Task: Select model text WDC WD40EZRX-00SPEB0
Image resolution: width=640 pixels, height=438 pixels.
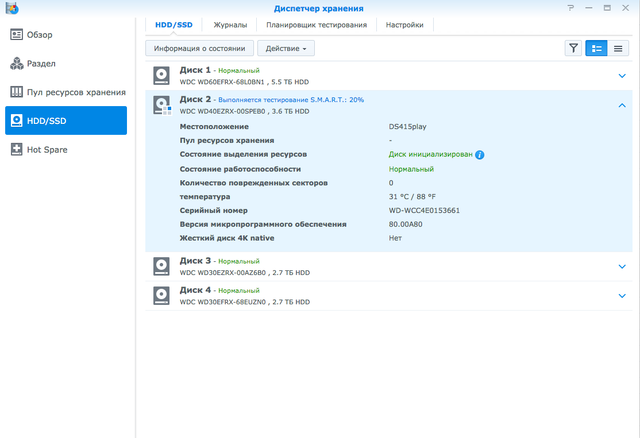Action: [x=222, y=111]
